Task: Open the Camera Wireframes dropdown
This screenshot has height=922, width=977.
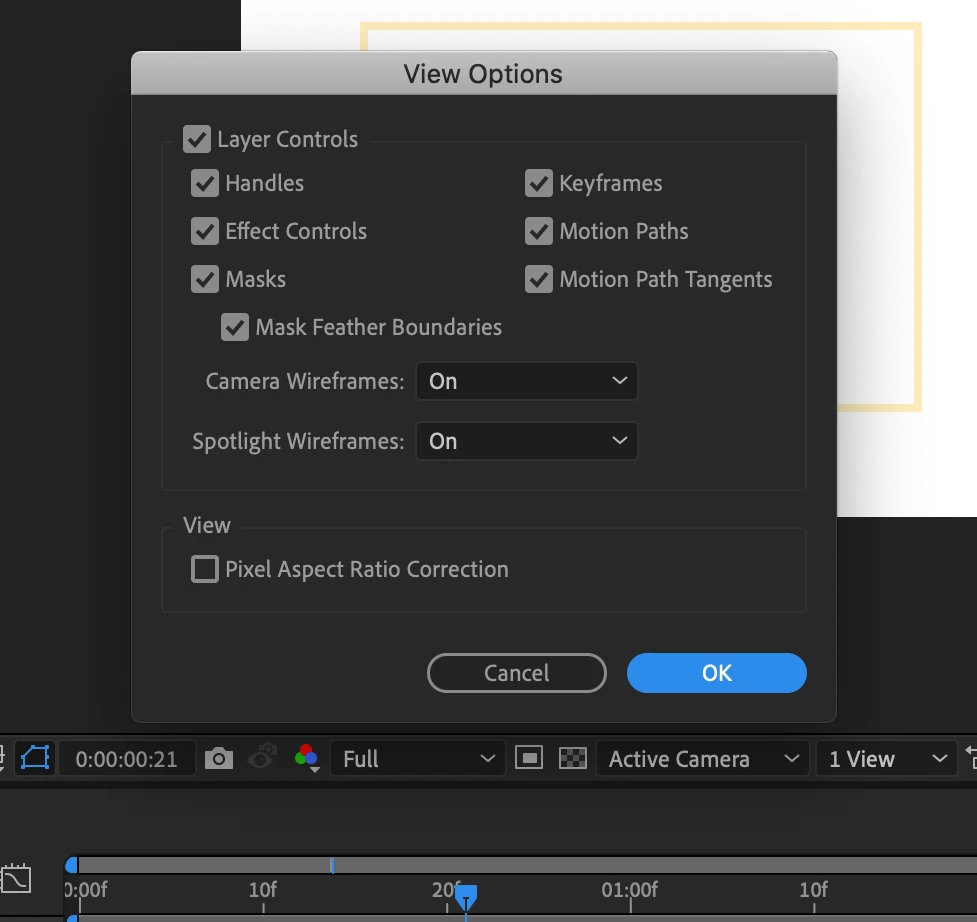Action: tap(527, 381)
